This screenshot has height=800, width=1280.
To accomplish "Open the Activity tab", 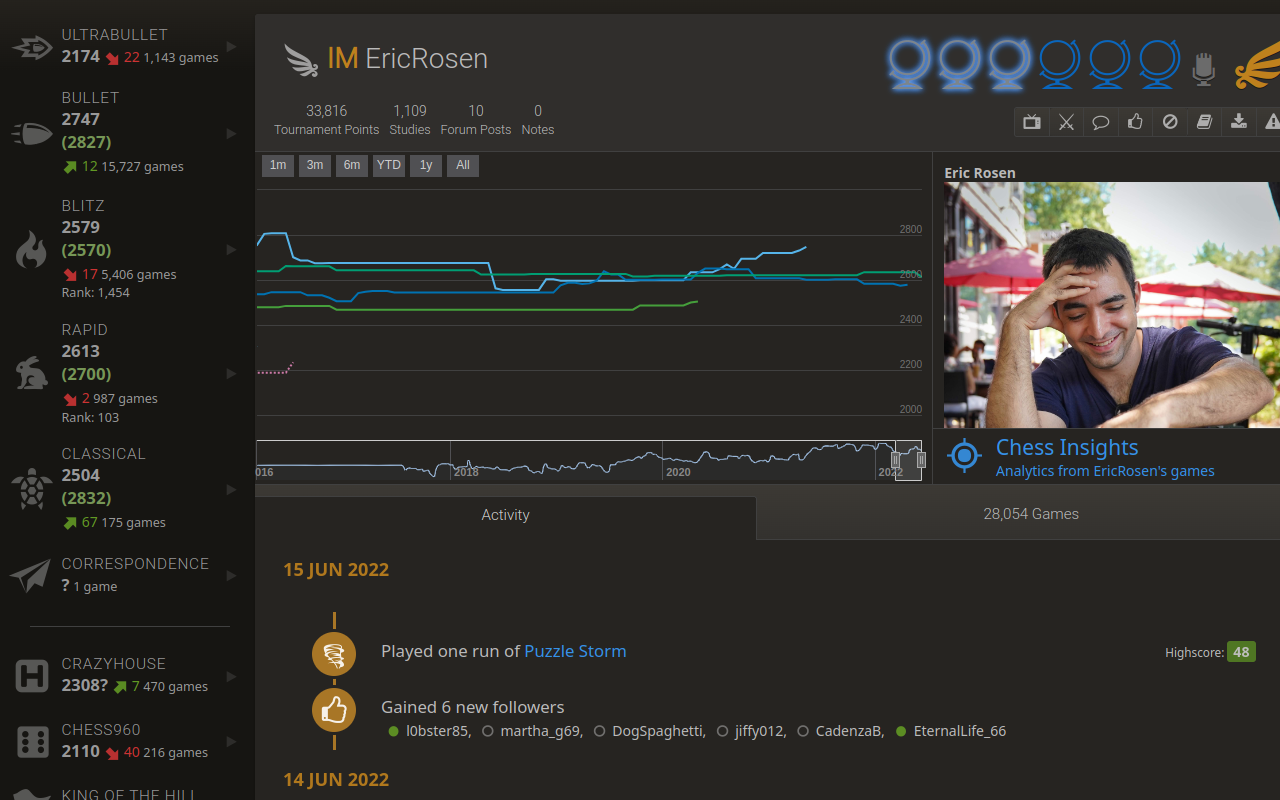I will (x=505, y=514).
